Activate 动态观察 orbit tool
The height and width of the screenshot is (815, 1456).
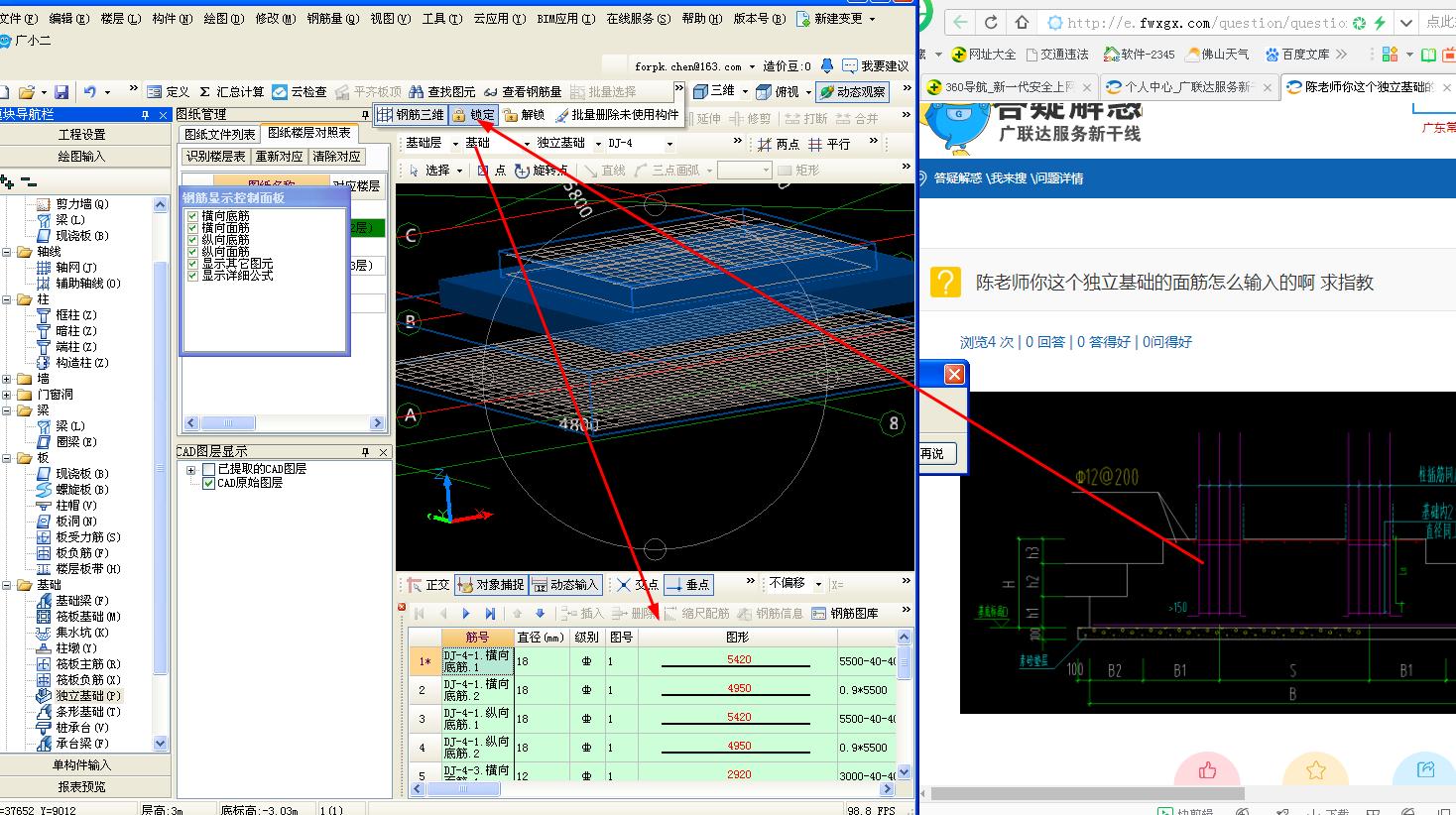pyautogui.click(x=853, y=91)
